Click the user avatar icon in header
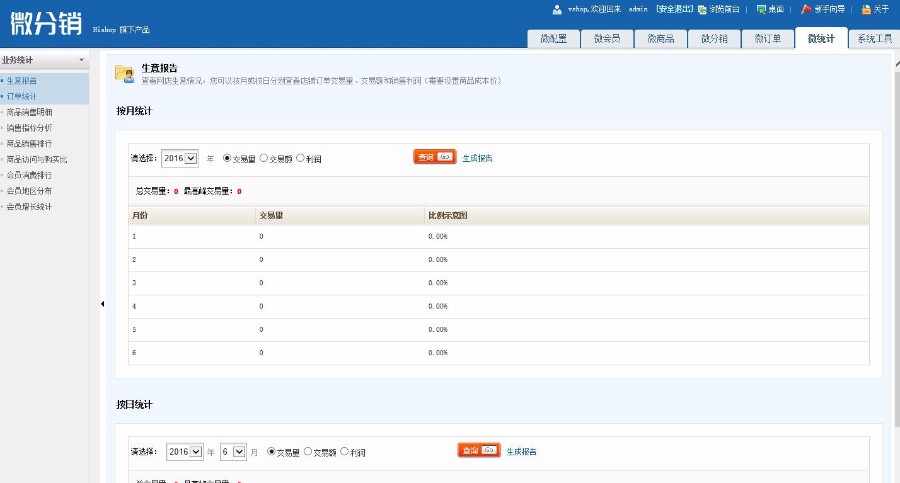Image resolution: width=900 pixels, height=483 pixels. pos(556,9)
